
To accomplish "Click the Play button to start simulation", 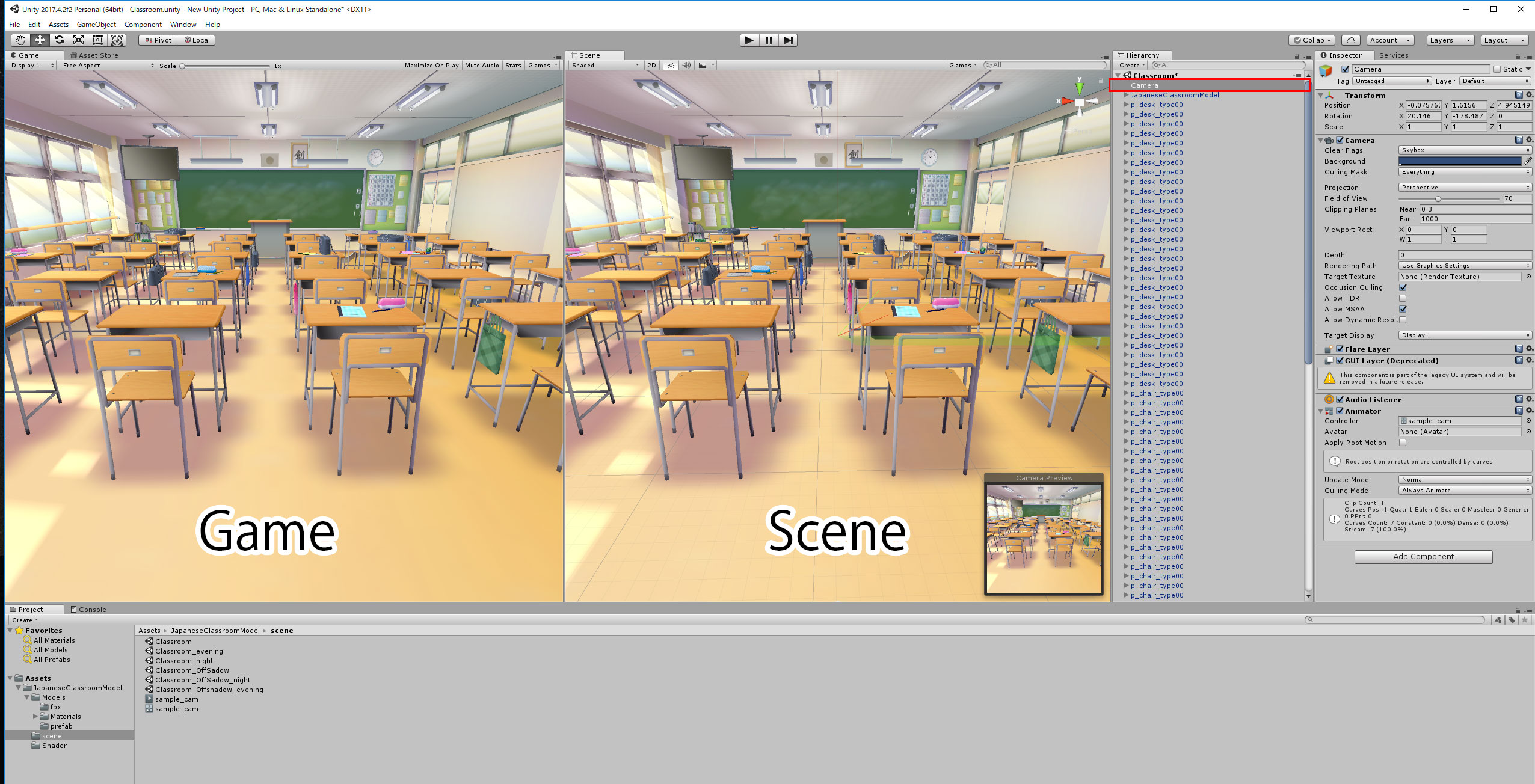I will [x=749, y=39].
